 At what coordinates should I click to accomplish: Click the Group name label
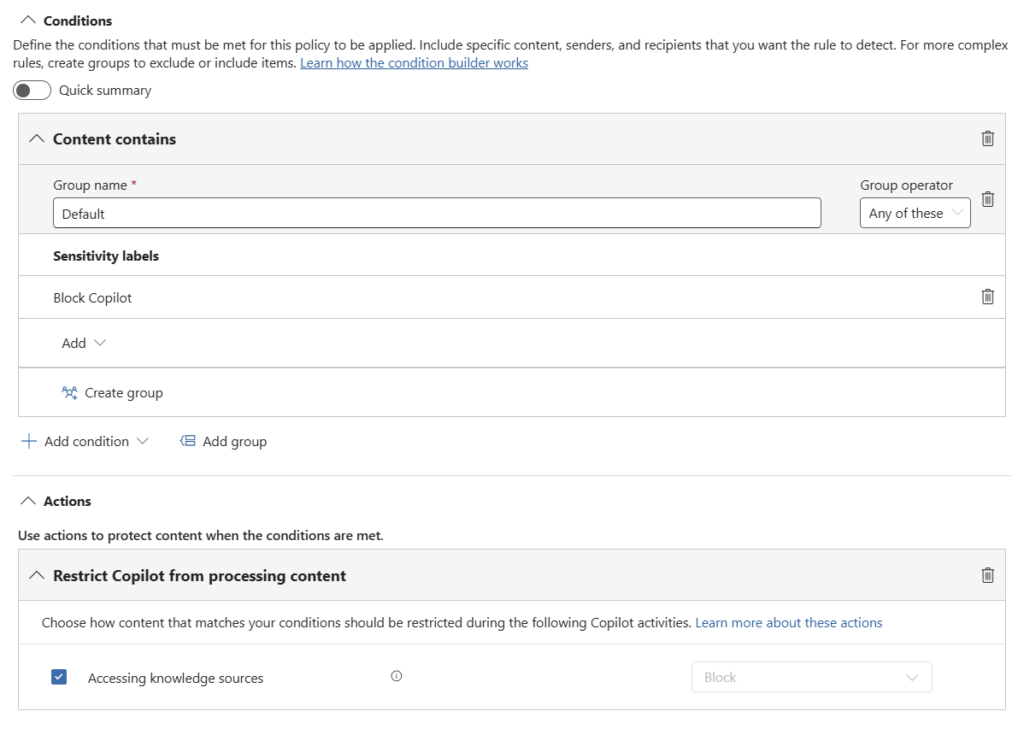[x=90, y=185]
